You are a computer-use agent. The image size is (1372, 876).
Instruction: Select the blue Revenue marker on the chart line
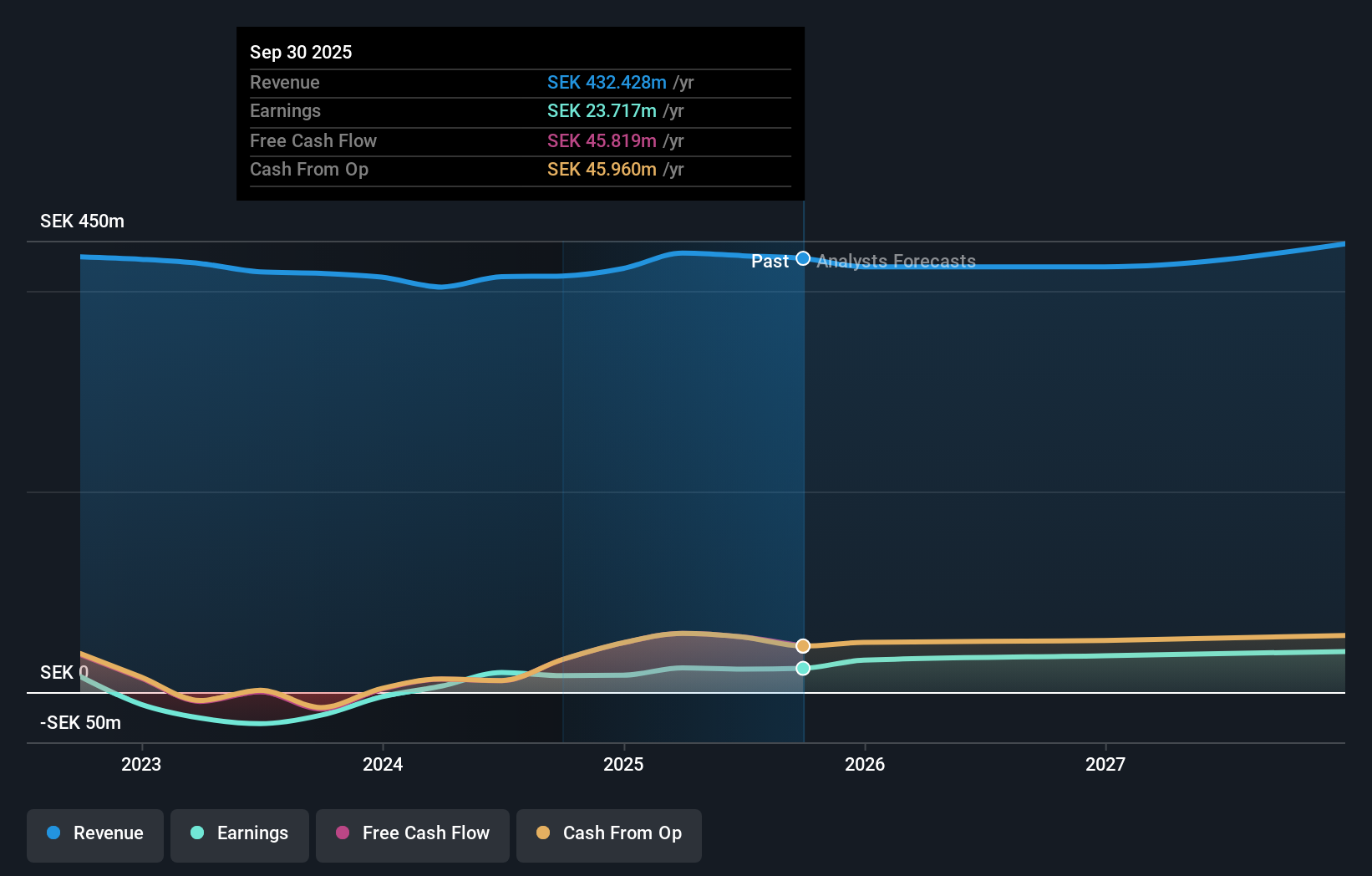coord(803,259)
